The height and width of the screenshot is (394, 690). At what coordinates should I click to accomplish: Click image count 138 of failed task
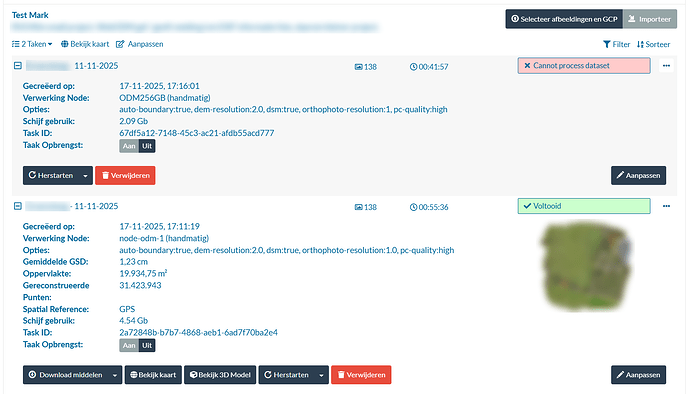click(x=366, y=66)
